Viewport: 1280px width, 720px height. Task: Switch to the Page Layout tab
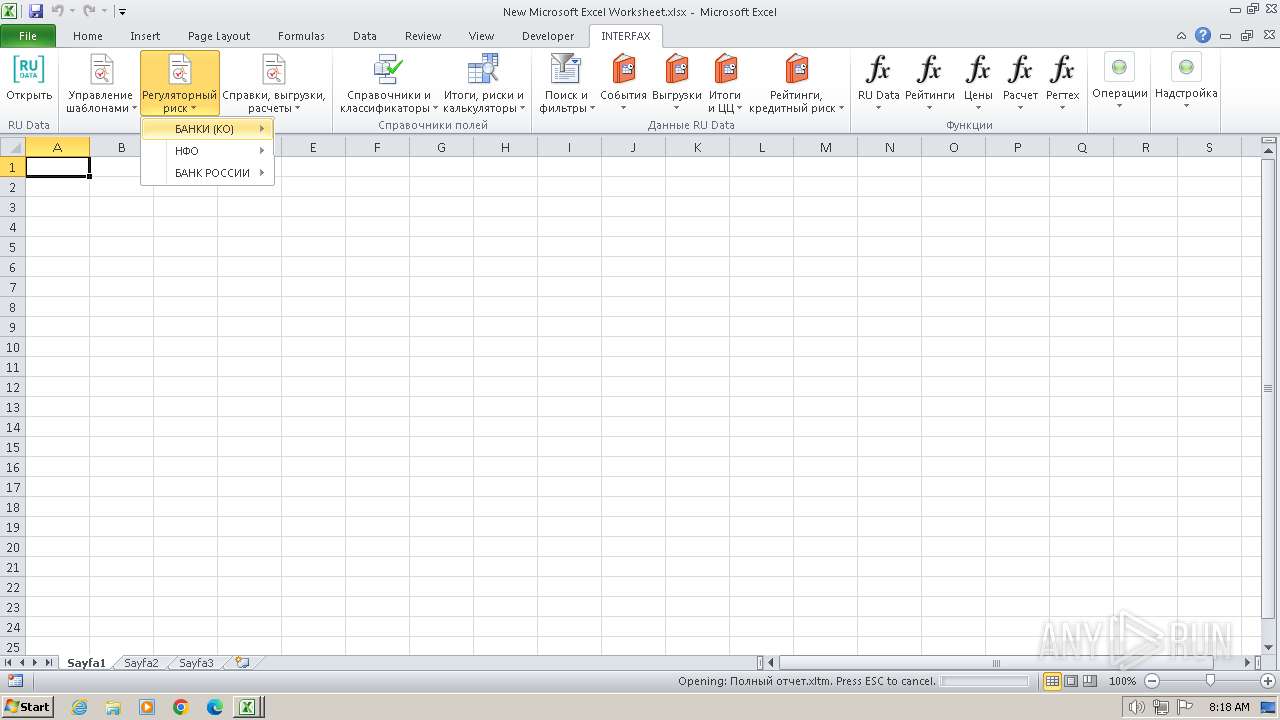coord(219,36)
